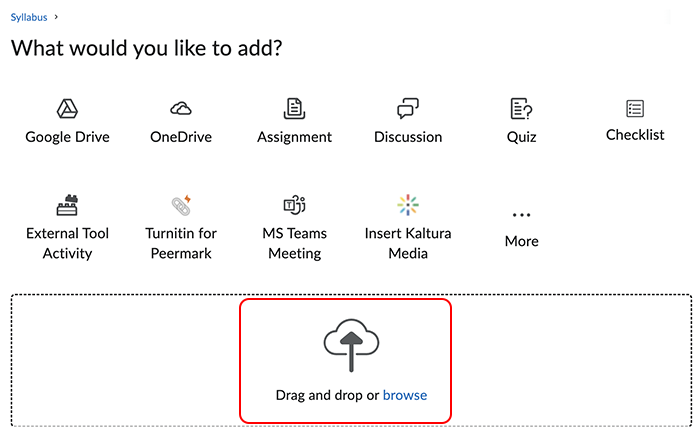Click the External Tool Activity icon
Viewport: 700px width, 435px height.
coord(68,205)
